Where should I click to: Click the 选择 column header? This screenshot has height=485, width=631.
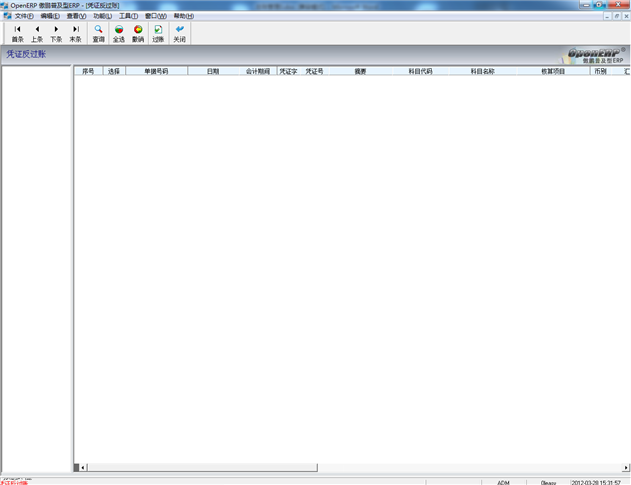tap(114, 71)
